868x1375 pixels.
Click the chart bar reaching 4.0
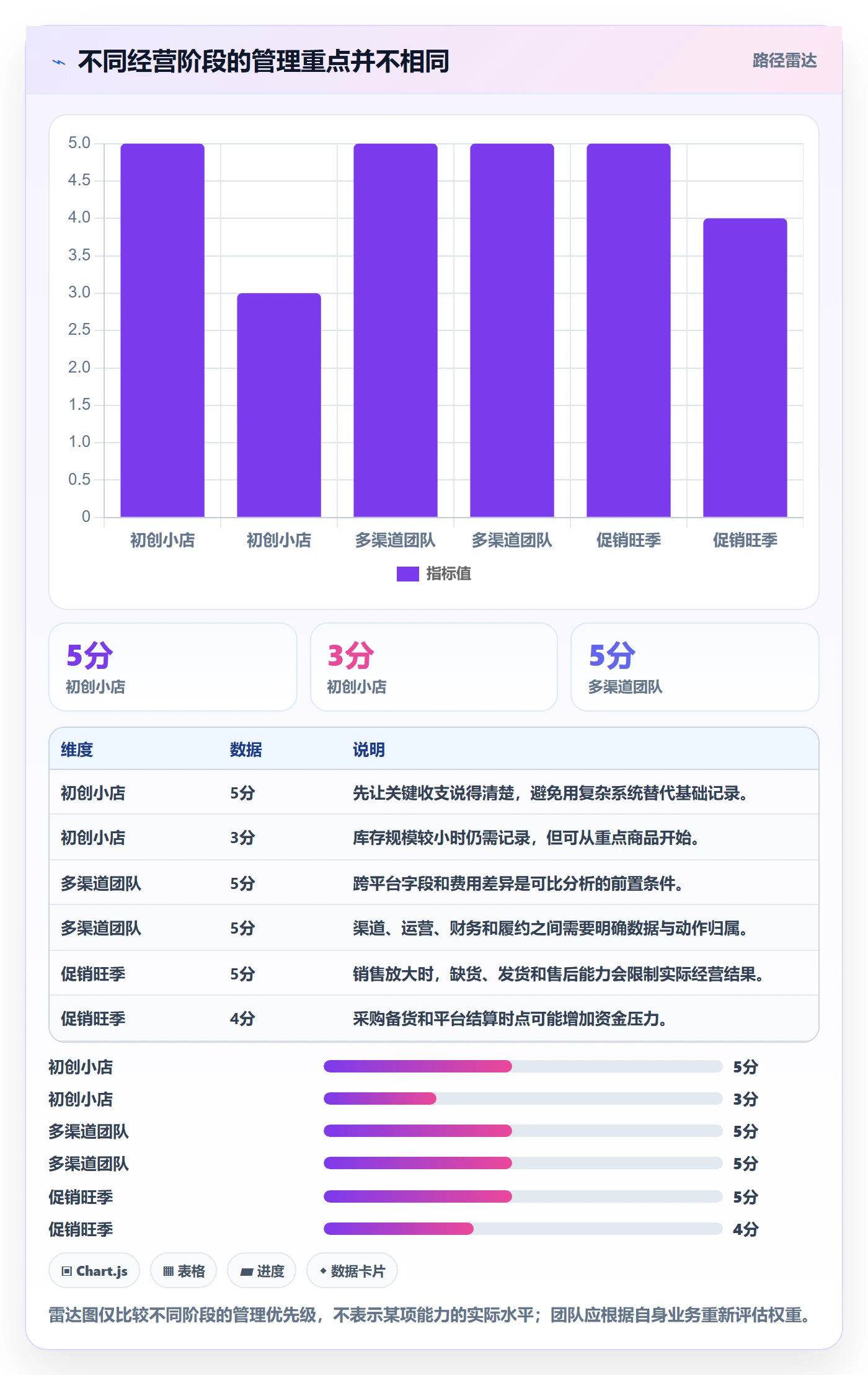pos(745,368)
